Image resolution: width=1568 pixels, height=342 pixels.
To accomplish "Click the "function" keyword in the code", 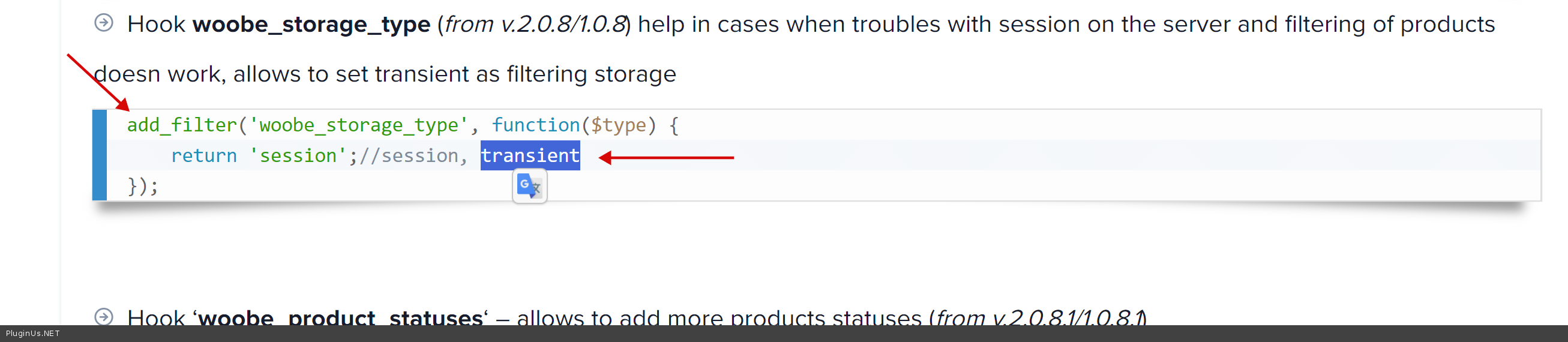I will 535,125.
